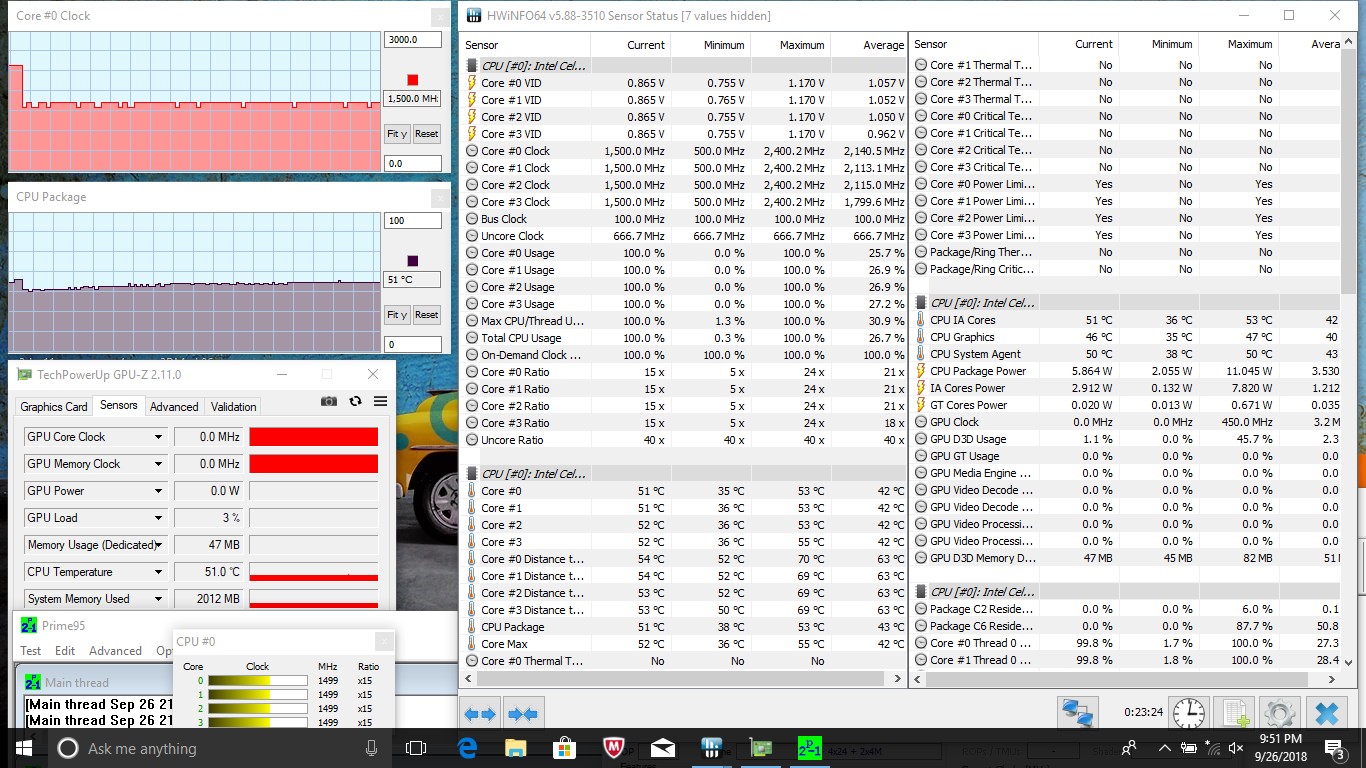The height and width of the screenshot is (768, 1366).
Task: Click the dark purple CPU Package color swatch
Action: click(413, 261)
